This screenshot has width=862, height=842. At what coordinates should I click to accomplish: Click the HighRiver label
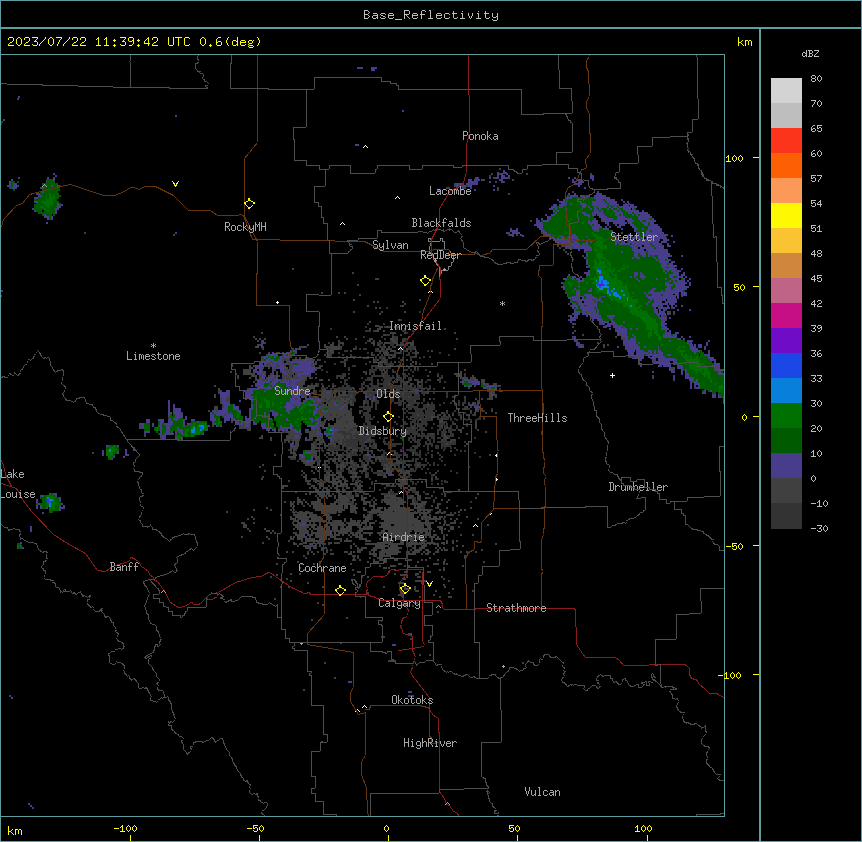[x=430, y=743]
